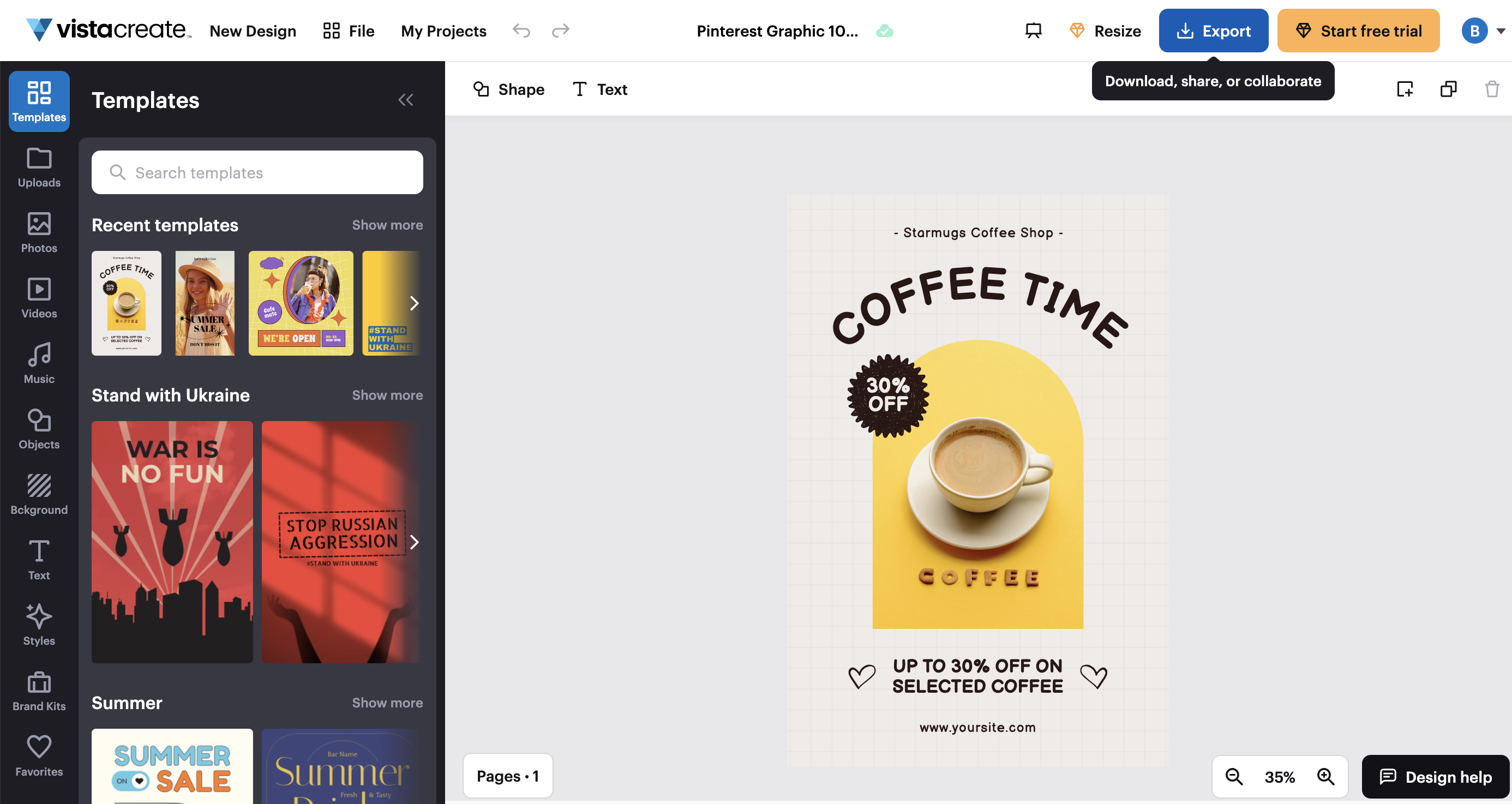Open the Uploads sidebar panel
1512x804 pixels.
tap(39, 167)
